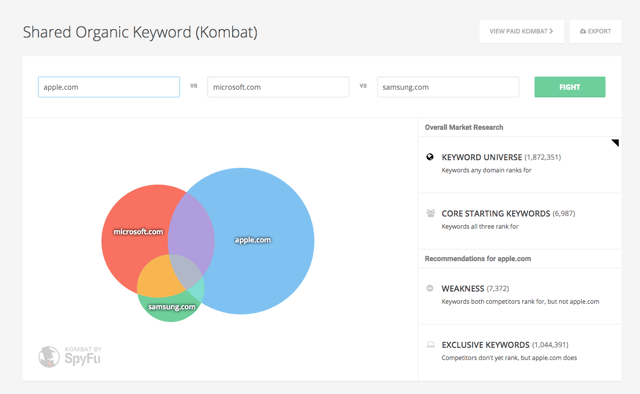This screenshot has height=394, width=640.
Task: Click the Export button label
Action: 599,31
